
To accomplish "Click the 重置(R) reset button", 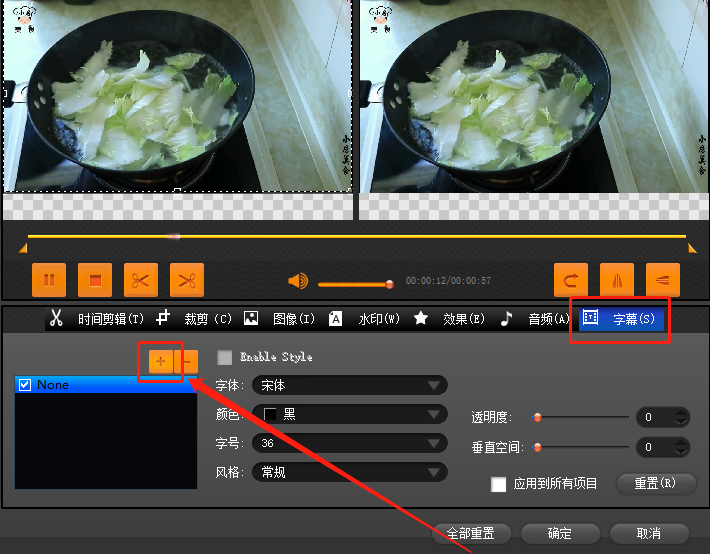I will click(656, 484).
